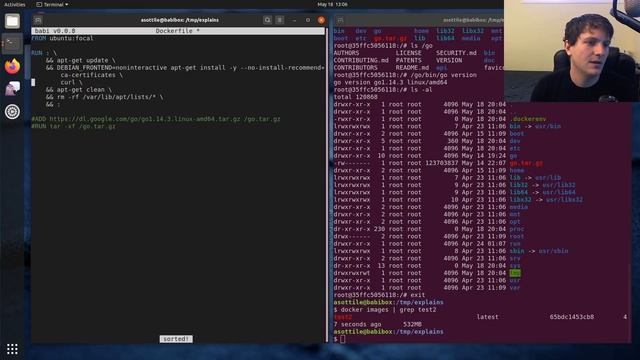Screen dimensions: 640x360
Task: Open the Activities overview
Action: (15, 4)
